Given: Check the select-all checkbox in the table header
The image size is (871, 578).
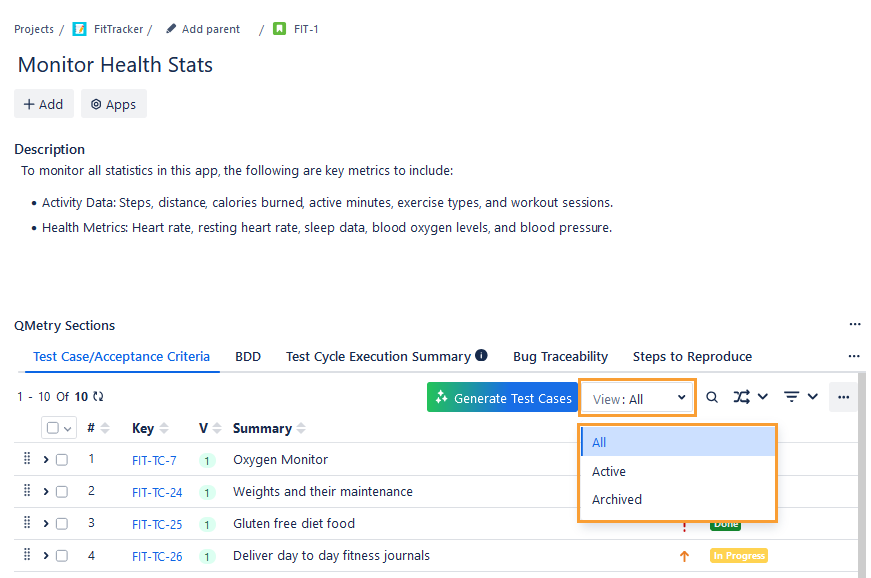Looking at the screenshot, I should tap(52, 428).
